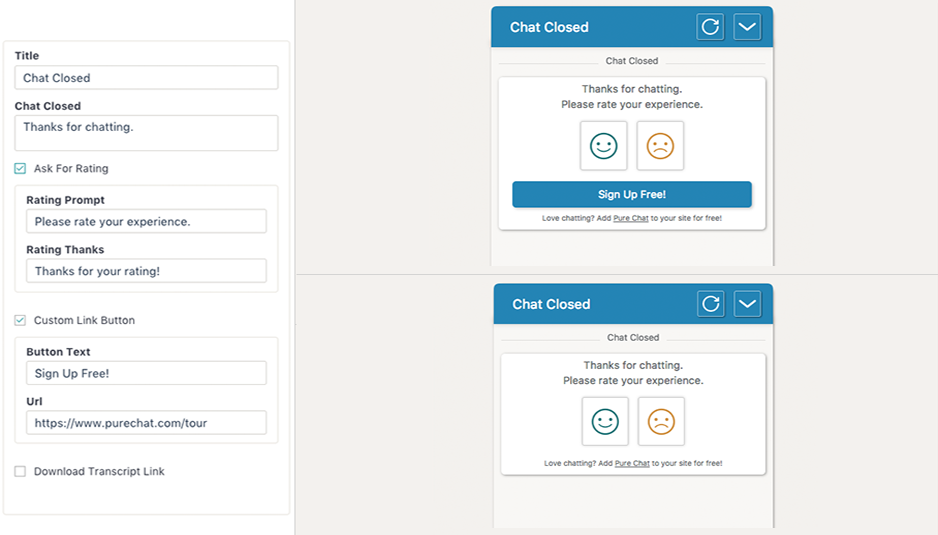Select sad face rating in upper widget

pos(660,146)
